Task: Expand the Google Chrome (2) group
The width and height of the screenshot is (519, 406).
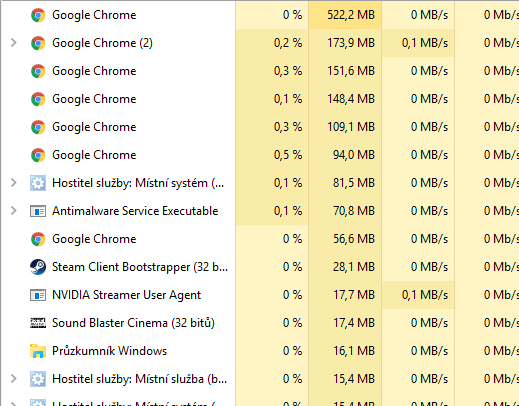Action: pyautogui.click(x=14, y=43)
